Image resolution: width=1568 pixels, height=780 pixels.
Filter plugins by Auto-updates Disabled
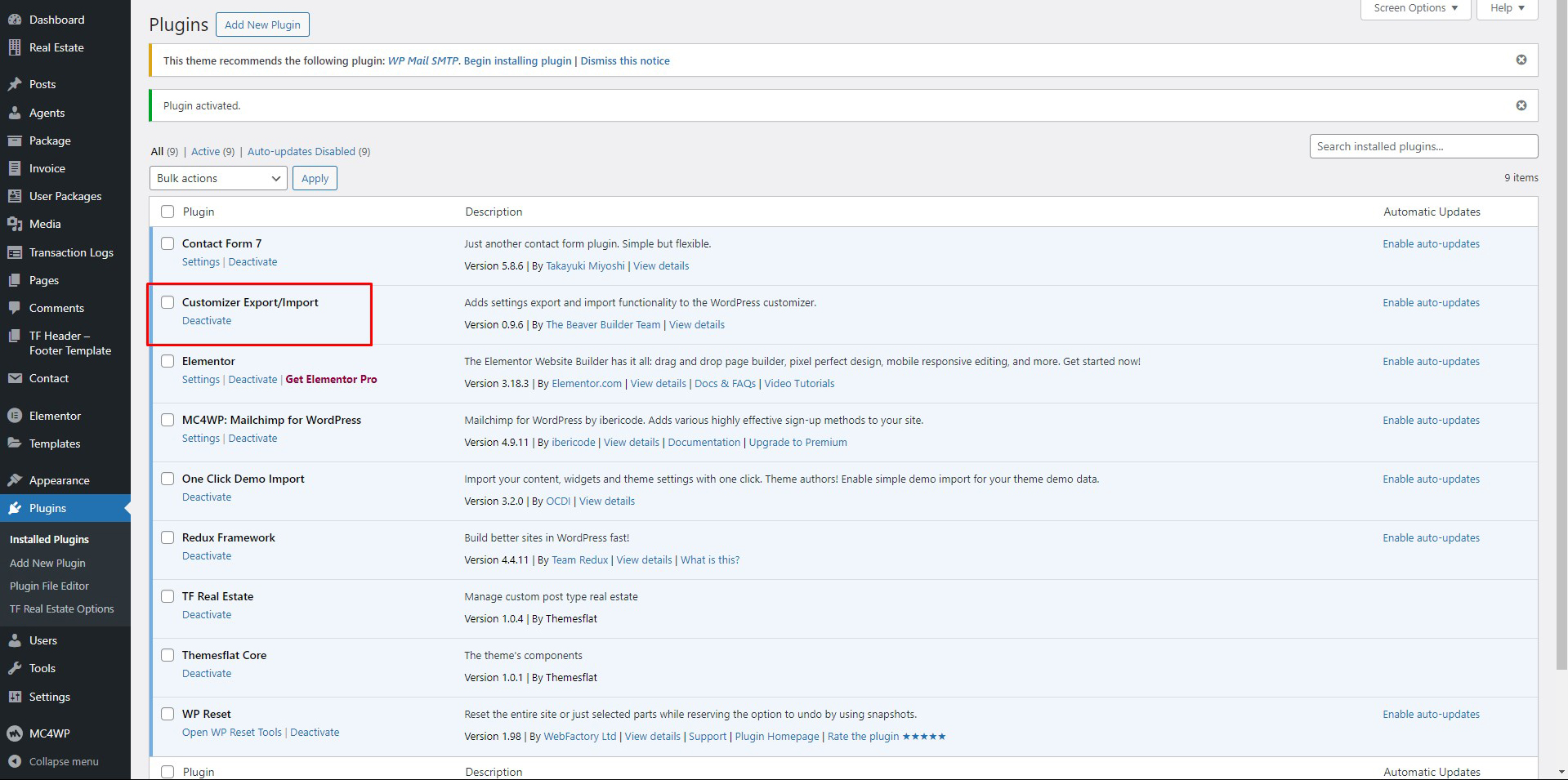309,151
